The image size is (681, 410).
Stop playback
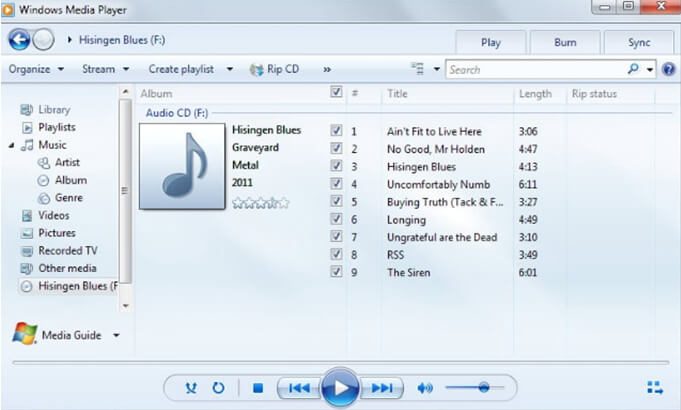click(258, 388)
